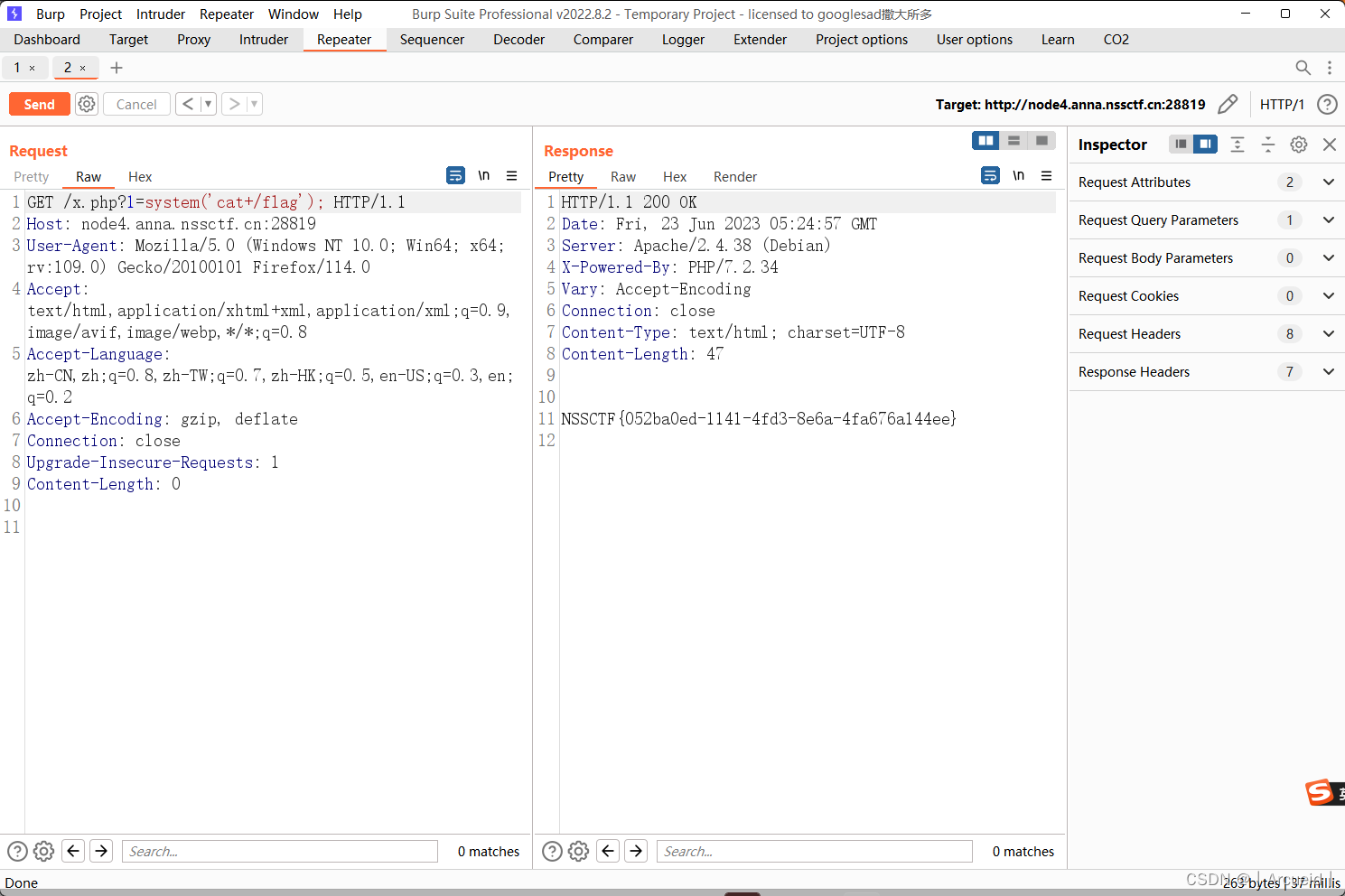Expand Response Headers section

[1207, 372]
